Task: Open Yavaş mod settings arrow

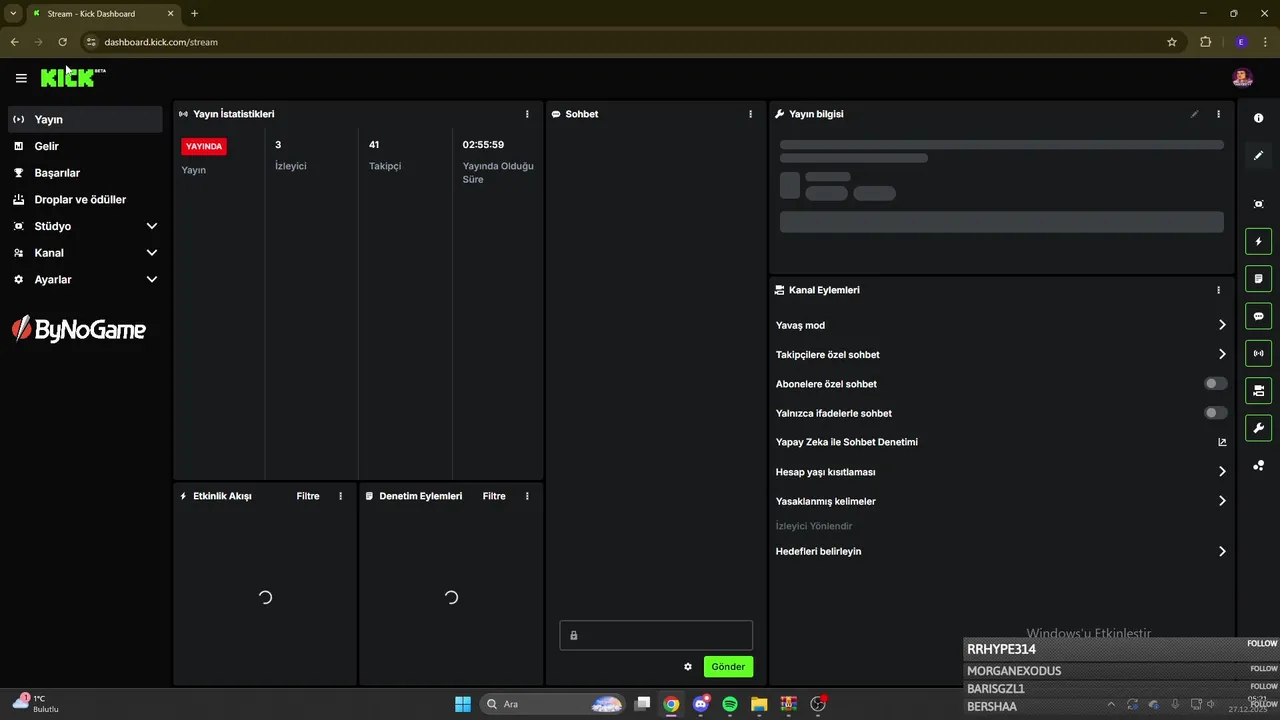Action: coord(1222,325)
